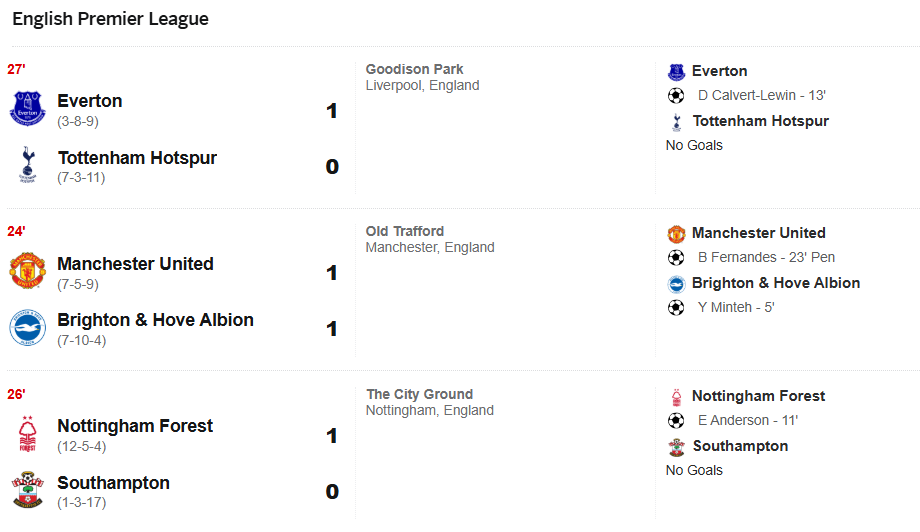Image resolution: width=920 pixels, height=532 pixels.
Task: Click the large Tottenham Hotspur crest
Action: coord(27,165)
